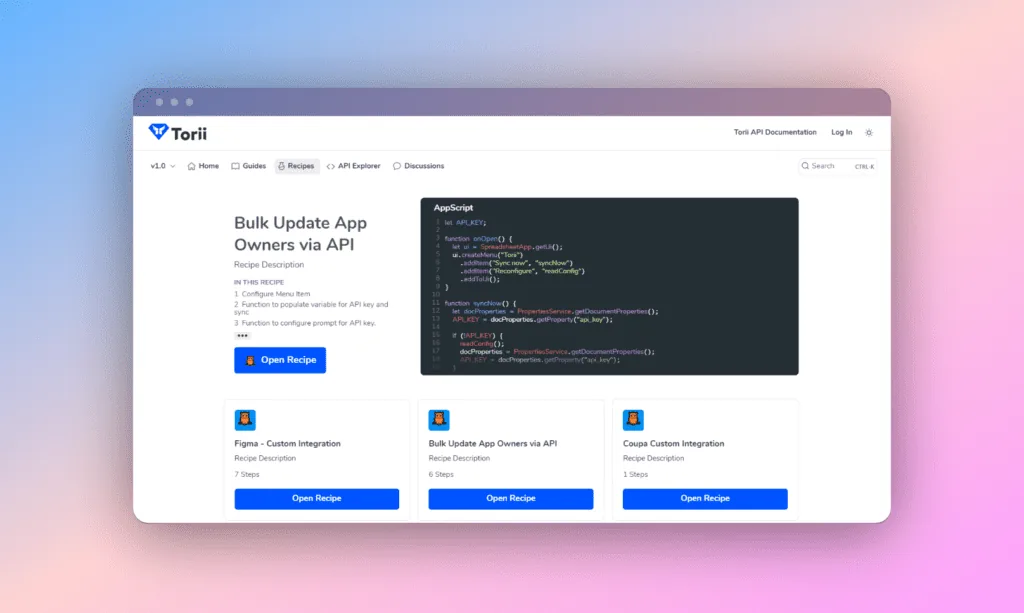Click the '1 Steps' text
The width and height of the screenshot is (1024, 613).
(635, 475)
